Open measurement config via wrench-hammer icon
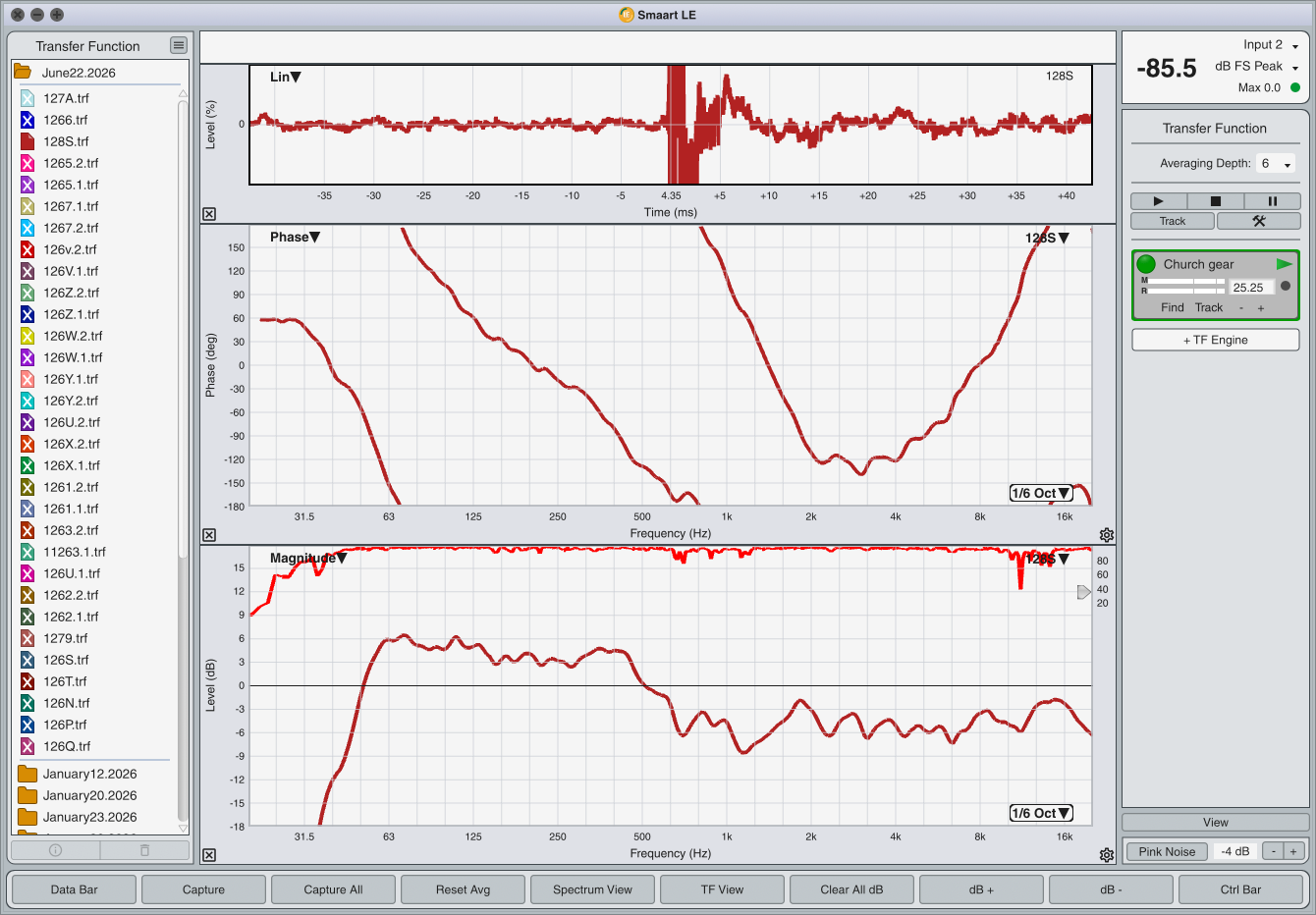The height and width of the screenshot is (915, 1316). (1258, 221)
